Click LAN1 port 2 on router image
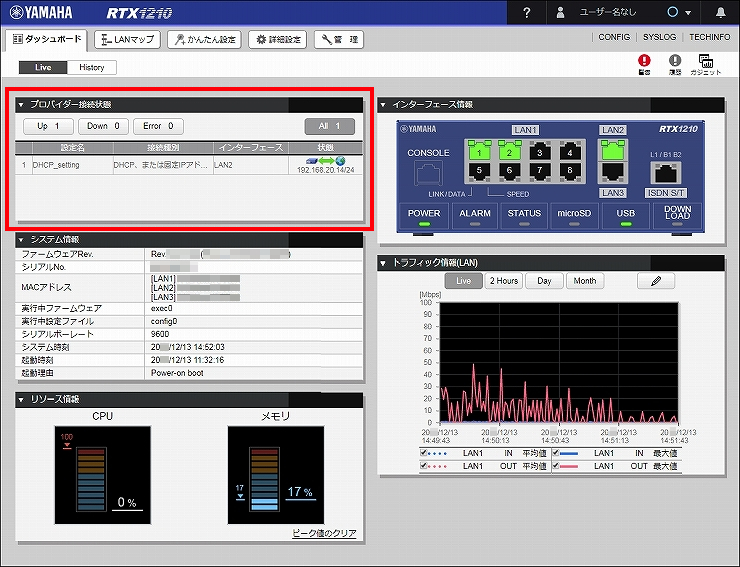Viewport: 740px width, 567px height. (x=509, y=151)
